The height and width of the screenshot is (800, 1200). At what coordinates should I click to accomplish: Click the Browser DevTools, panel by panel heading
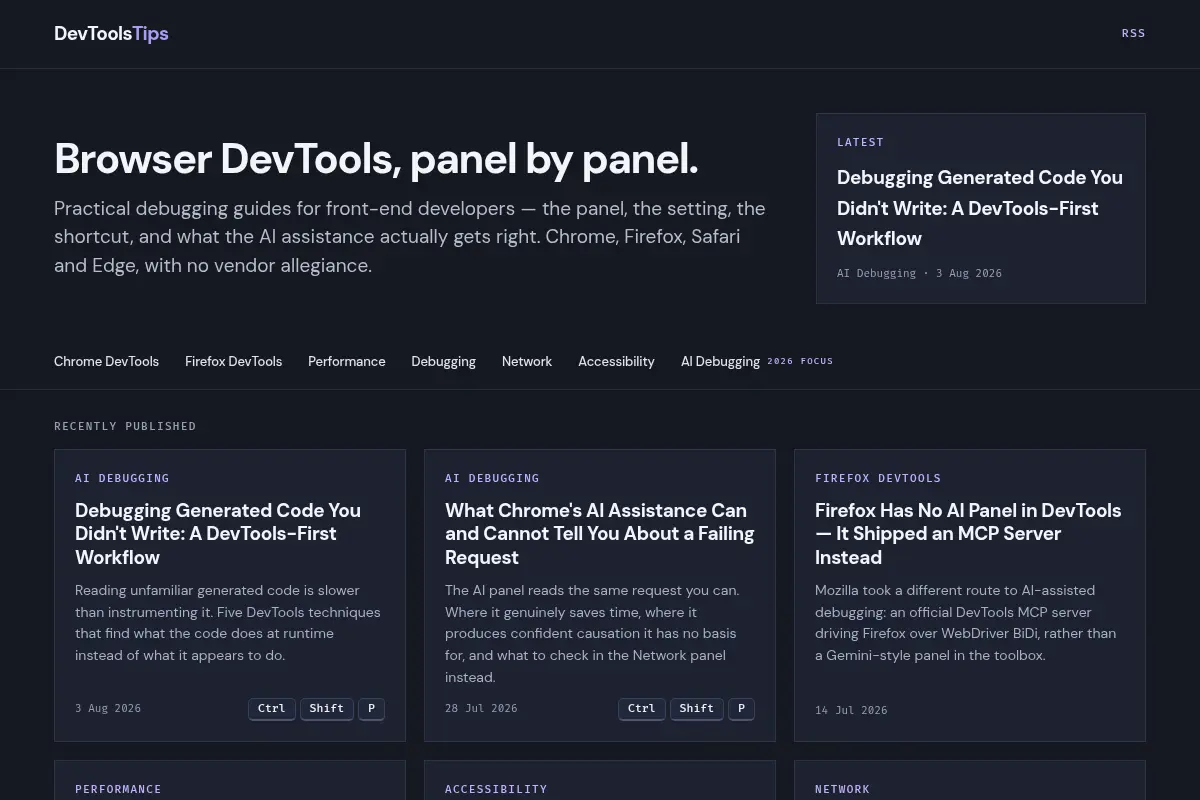pyautogui.click(x=376, y=159)
